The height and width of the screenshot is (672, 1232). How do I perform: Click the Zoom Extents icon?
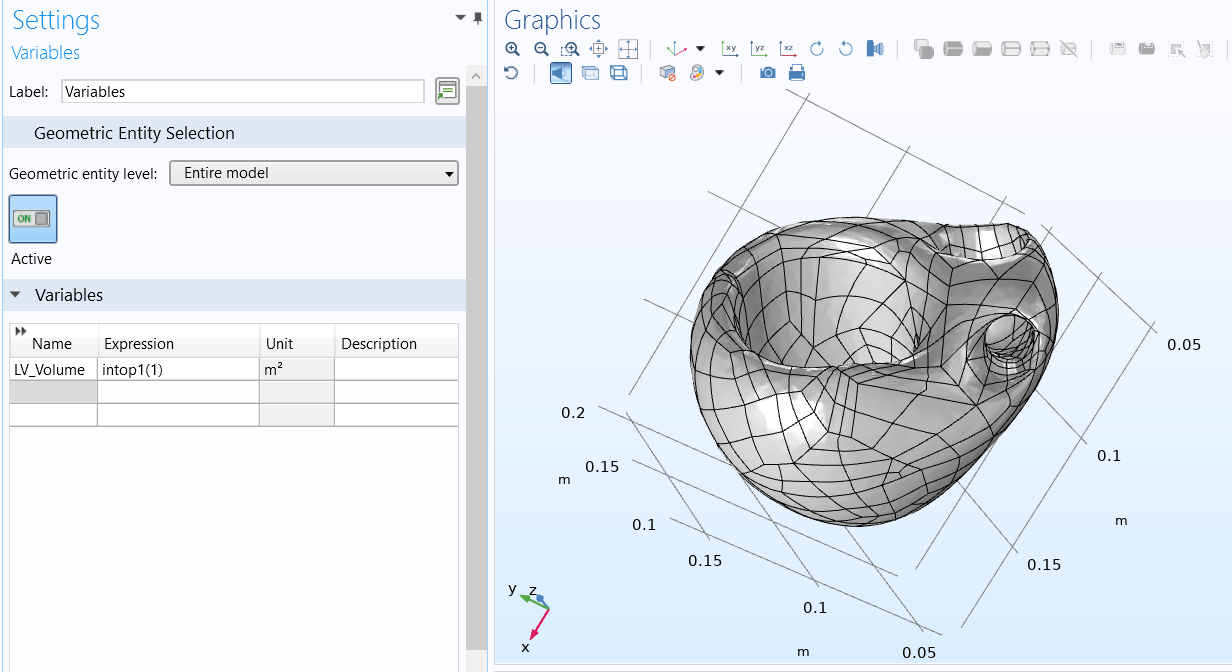click(628, 49)
